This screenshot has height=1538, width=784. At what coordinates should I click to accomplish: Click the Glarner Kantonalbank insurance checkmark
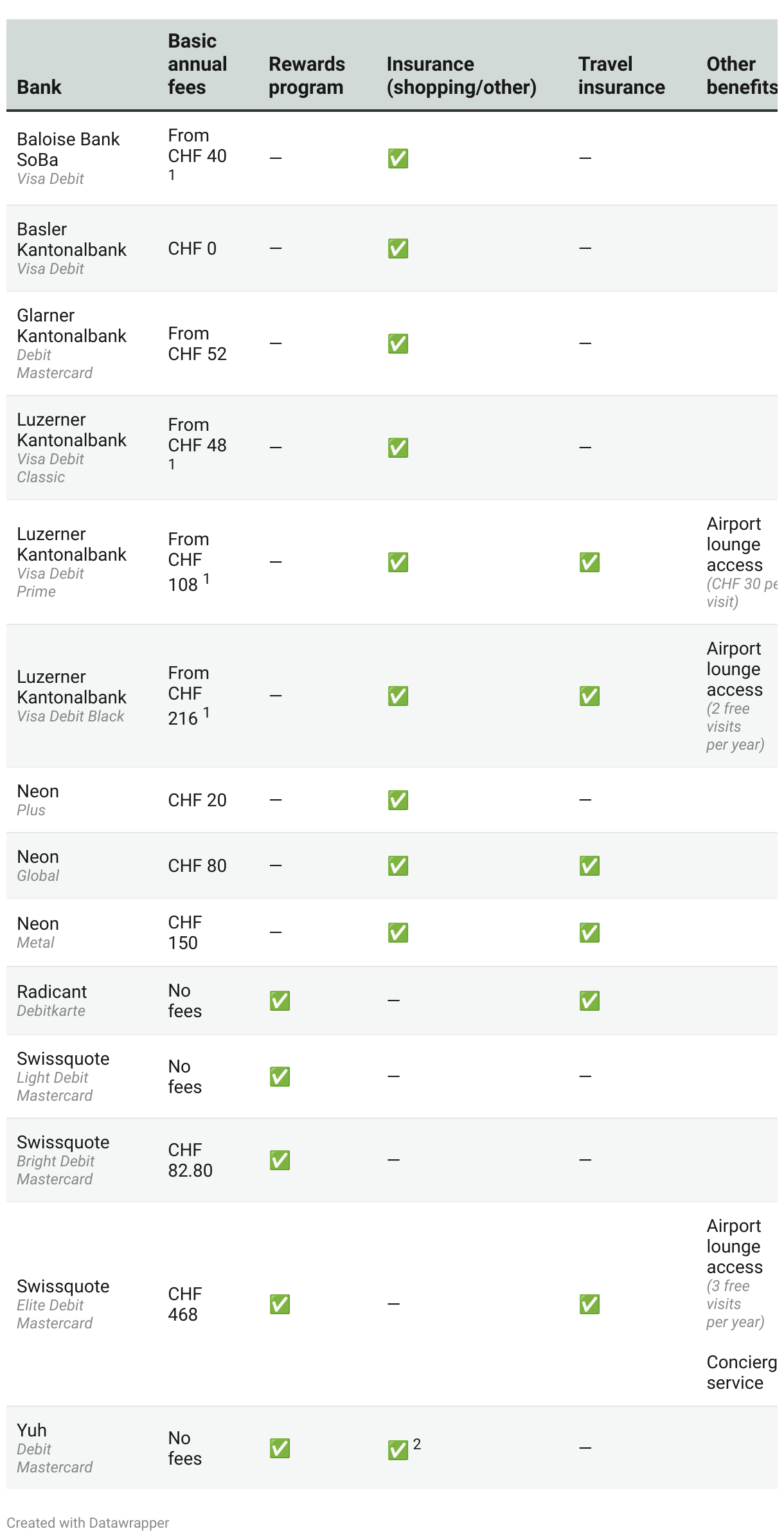398,343
